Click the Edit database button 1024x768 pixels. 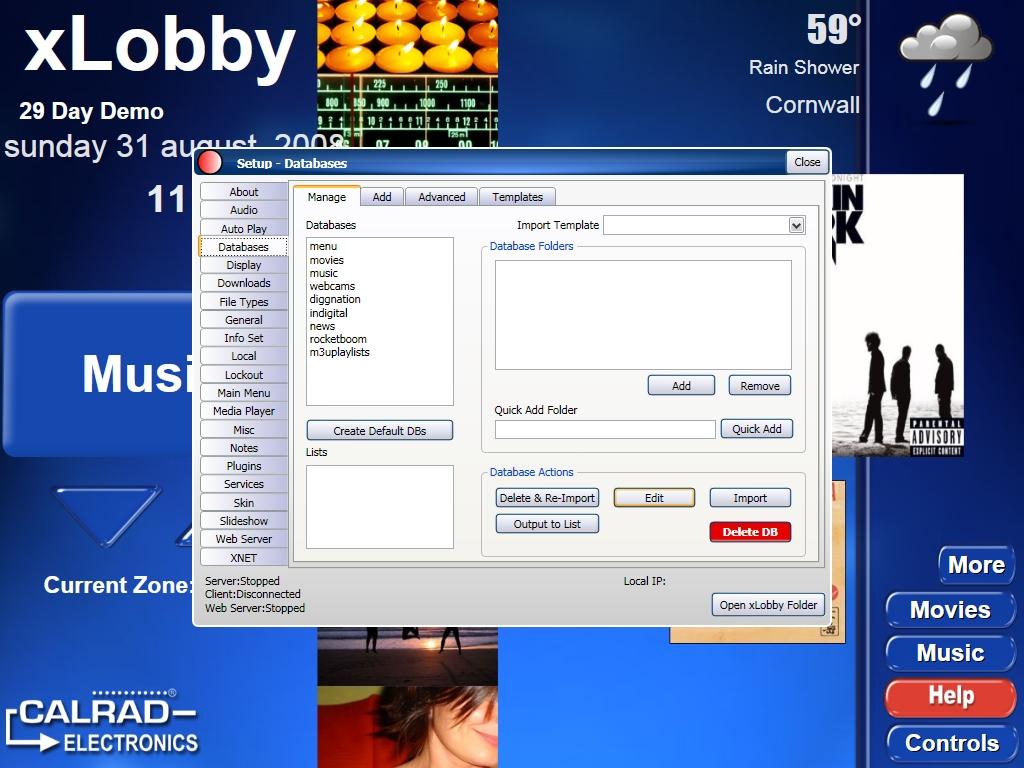coord(654,498)
